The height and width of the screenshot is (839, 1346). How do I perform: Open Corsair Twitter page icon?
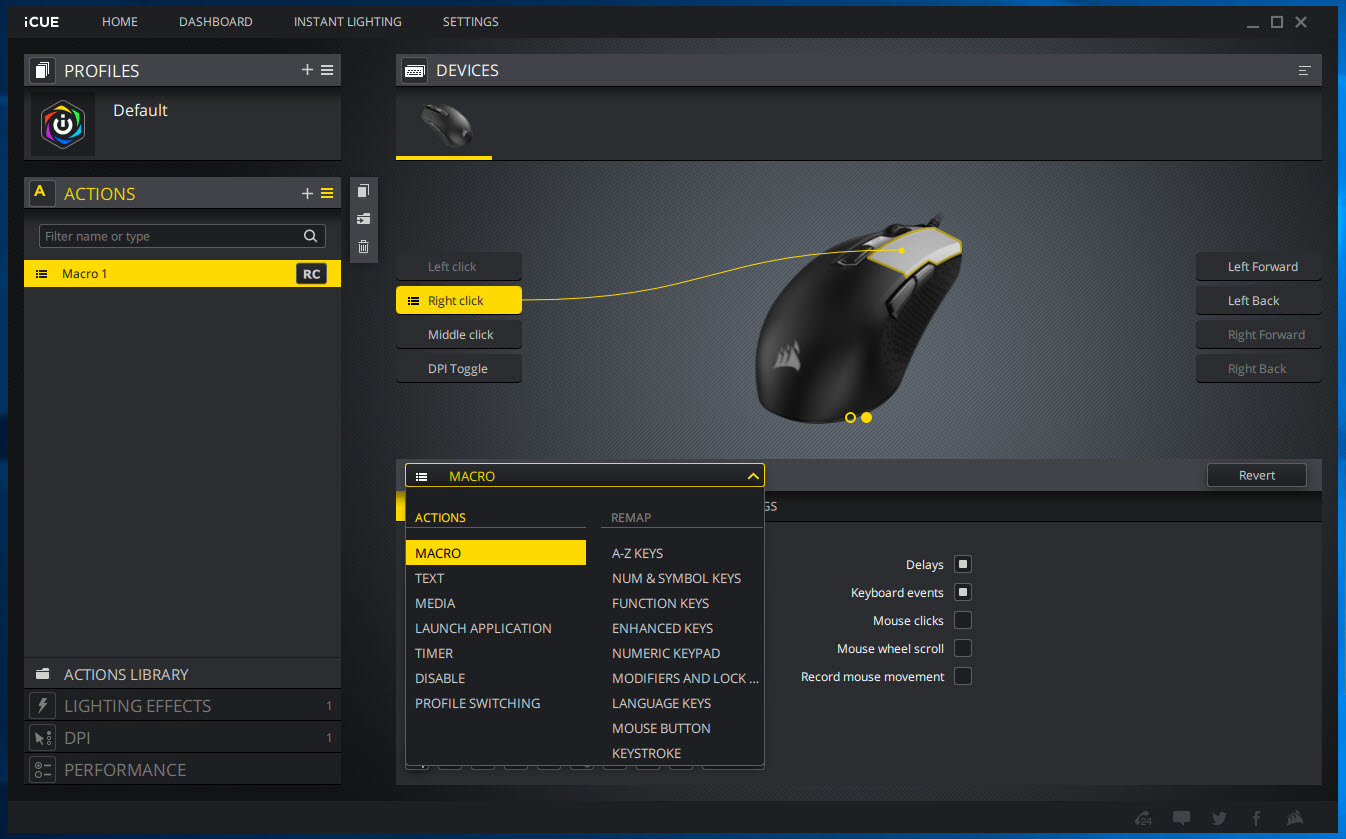coord(1218,818)
